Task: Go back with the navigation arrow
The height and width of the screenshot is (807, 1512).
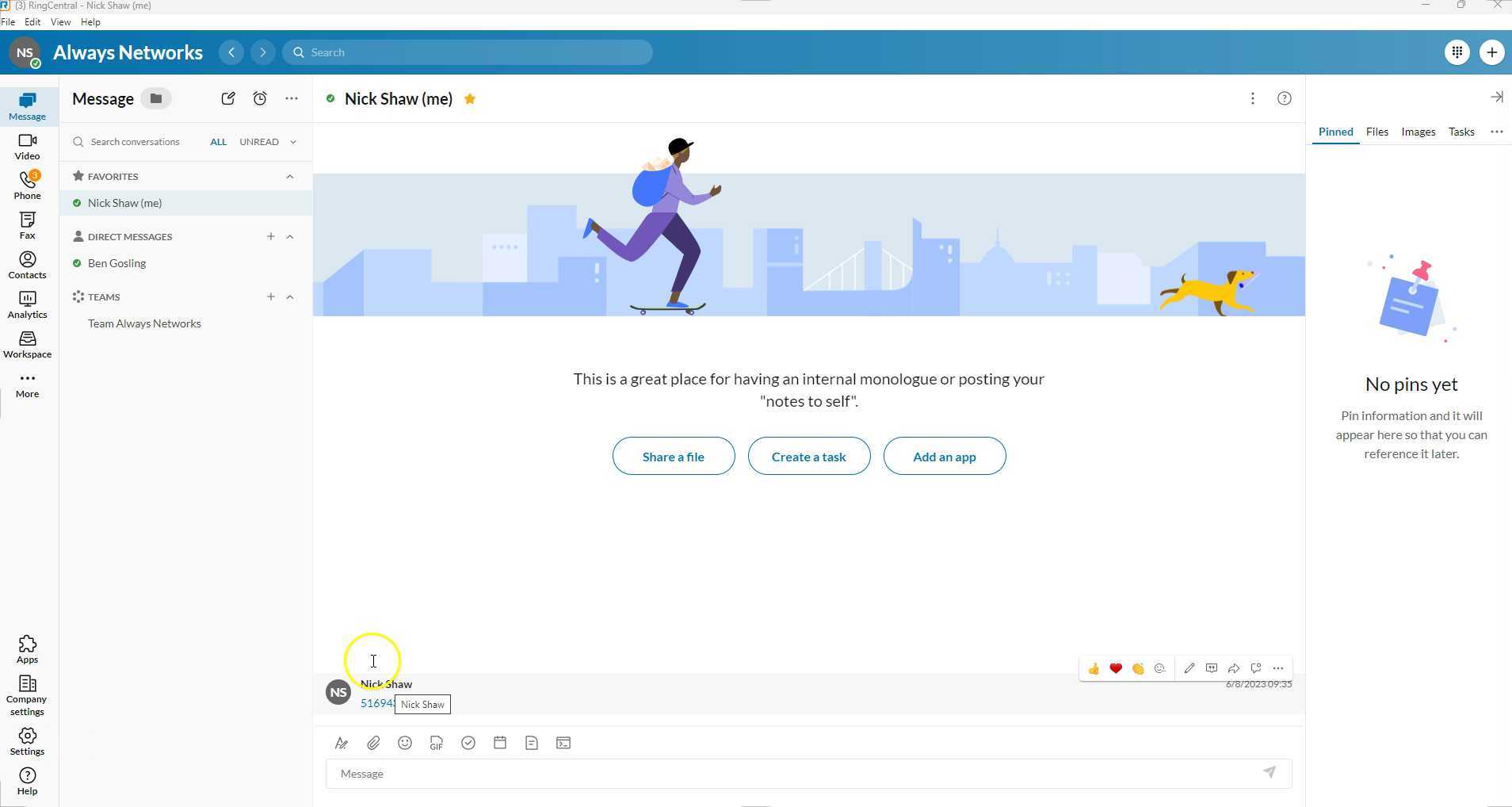Action: 231,52
